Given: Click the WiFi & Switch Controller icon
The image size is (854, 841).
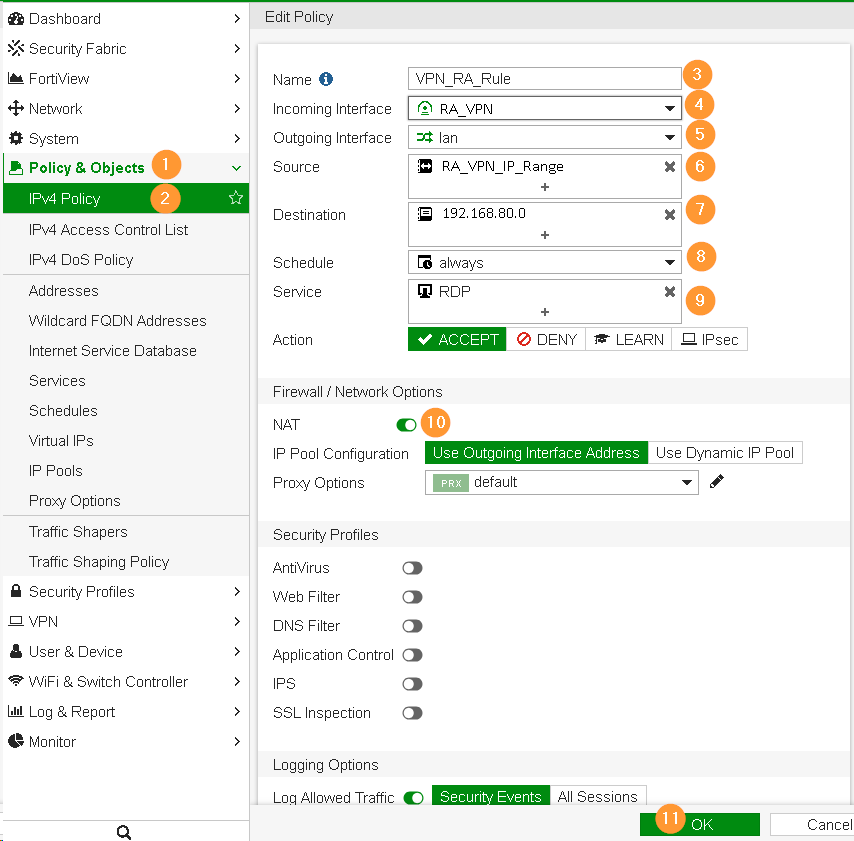Looking at the screenshot, I should click(16, 681).
